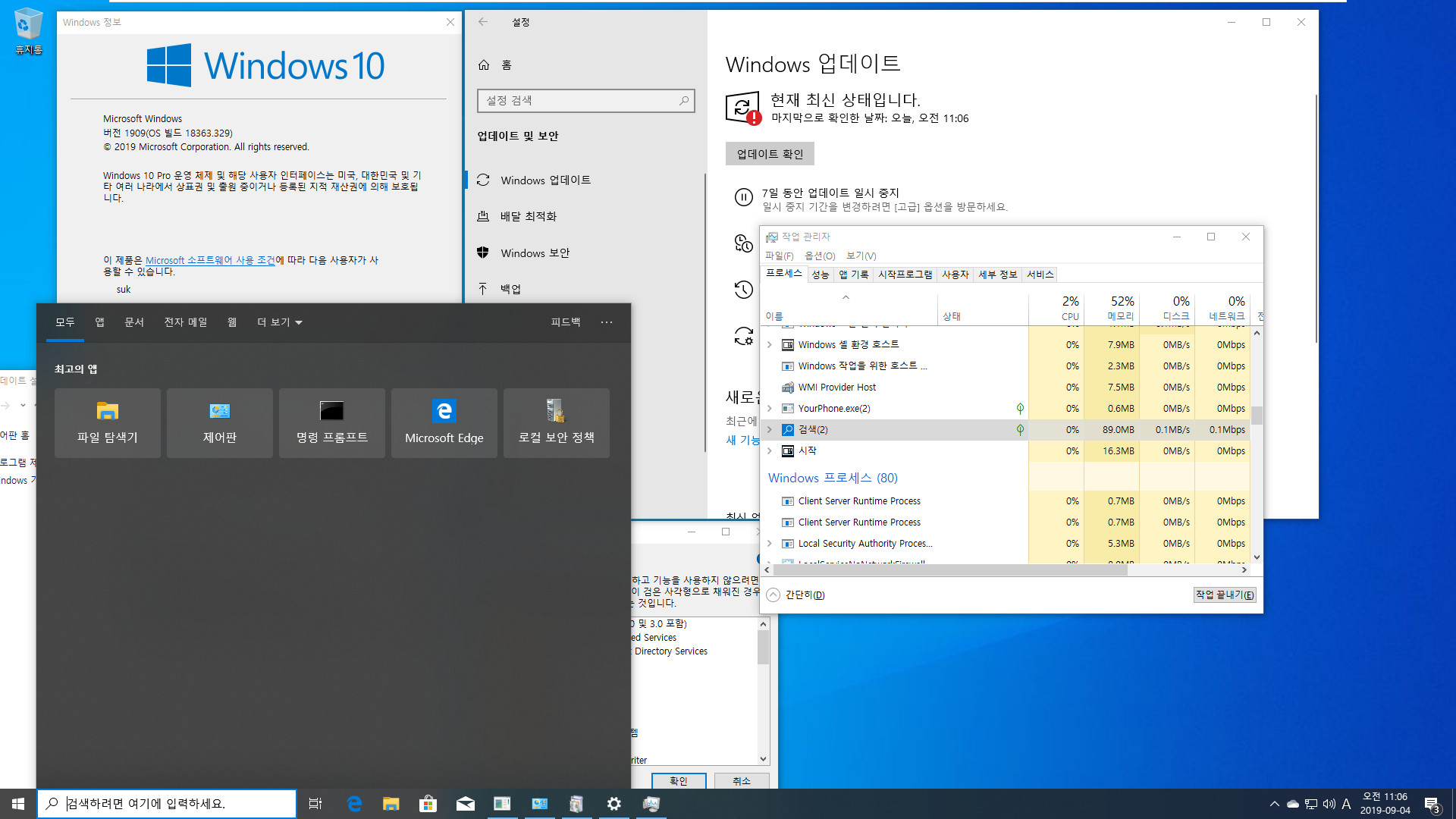Collapse Task Manager to fewer details
The width and height of the screenshot is (1456, 819).
pos(795,595)
